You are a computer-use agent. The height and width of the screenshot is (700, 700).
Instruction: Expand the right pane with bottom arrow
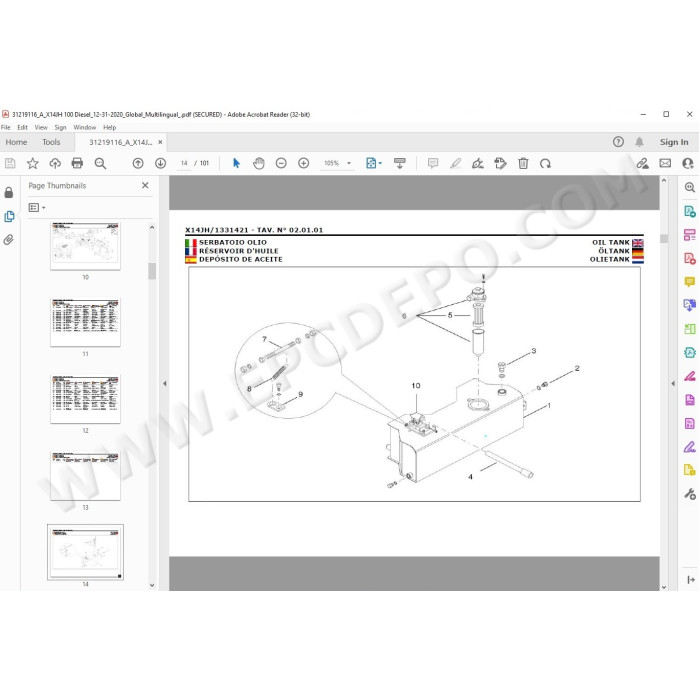click(691, 579)
